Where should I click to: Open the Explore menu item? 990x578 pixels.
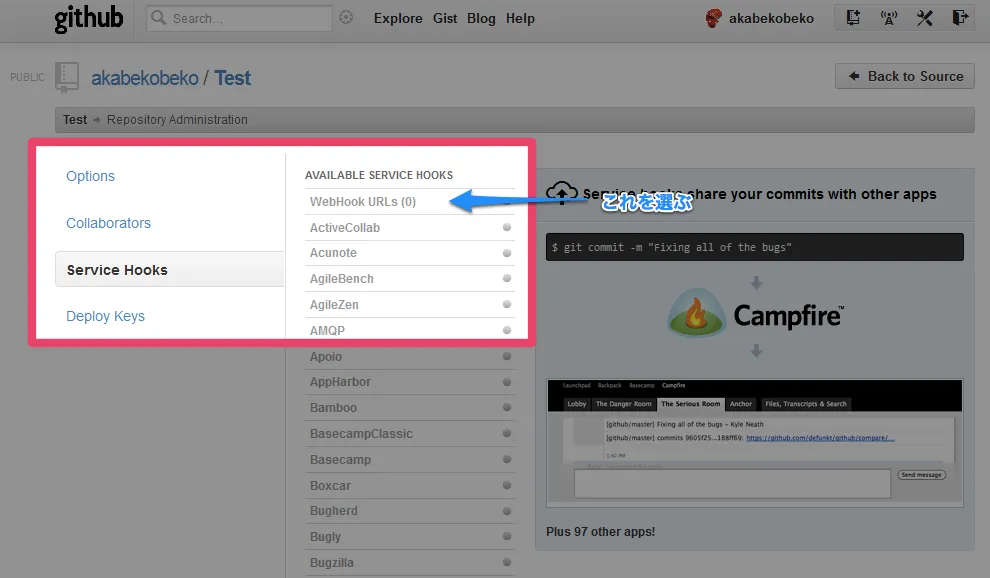[x=398, y=18]
